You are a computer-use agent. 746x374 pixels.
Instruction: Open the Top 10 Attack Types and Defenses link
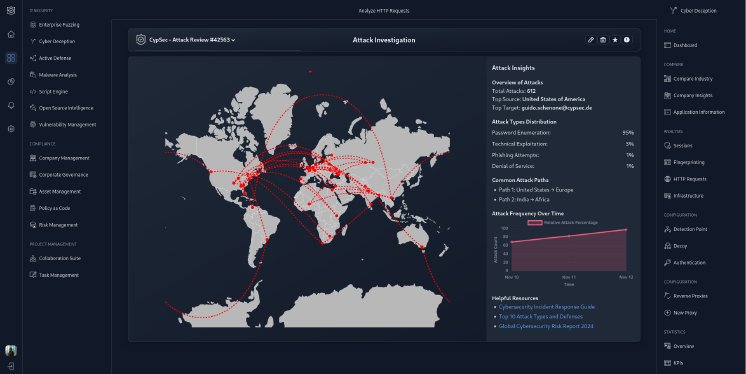coord(540,316)
